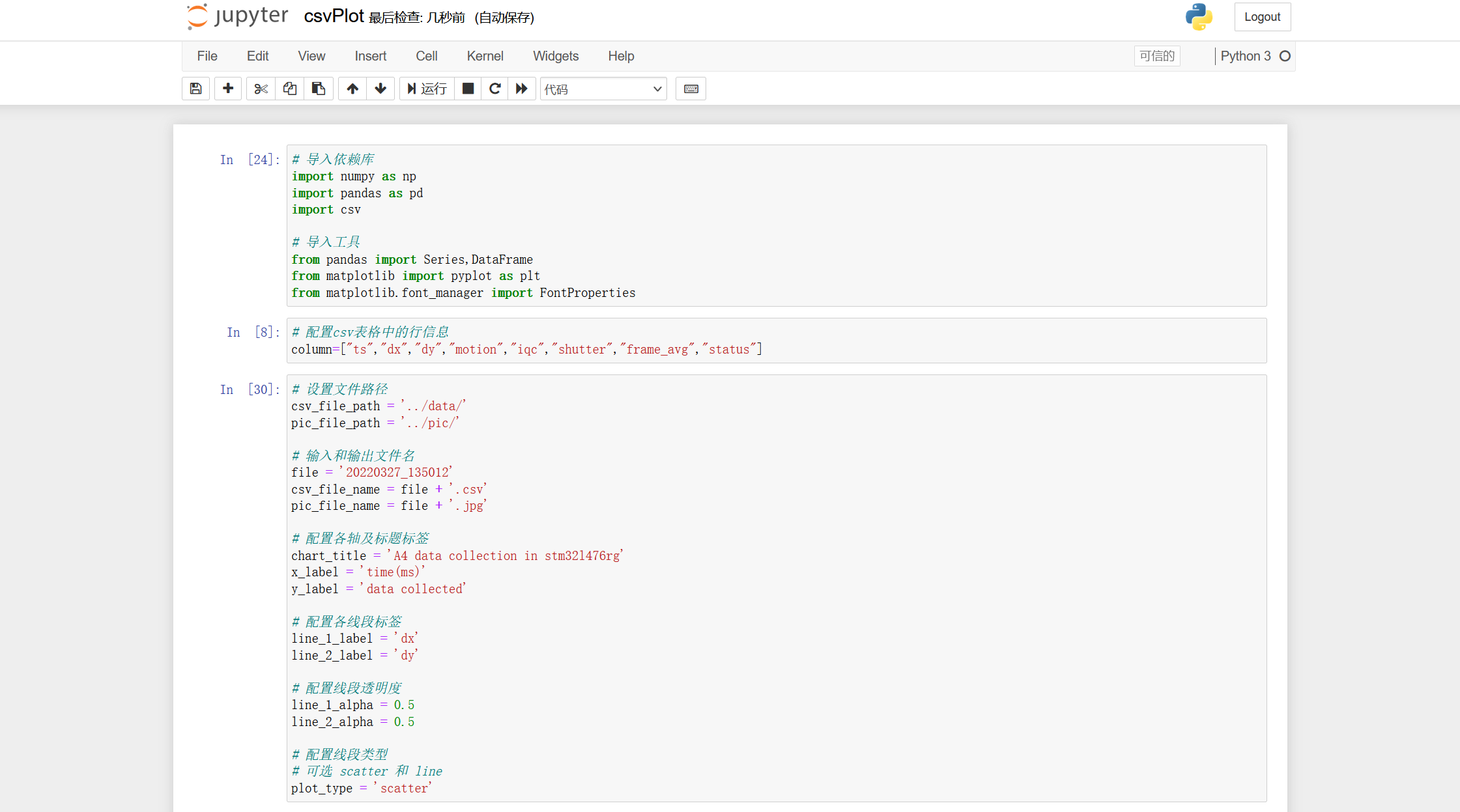This screenshot has width=1460, height=812.
Task: Open the Cell menu
Action: (x=427, y=56)
